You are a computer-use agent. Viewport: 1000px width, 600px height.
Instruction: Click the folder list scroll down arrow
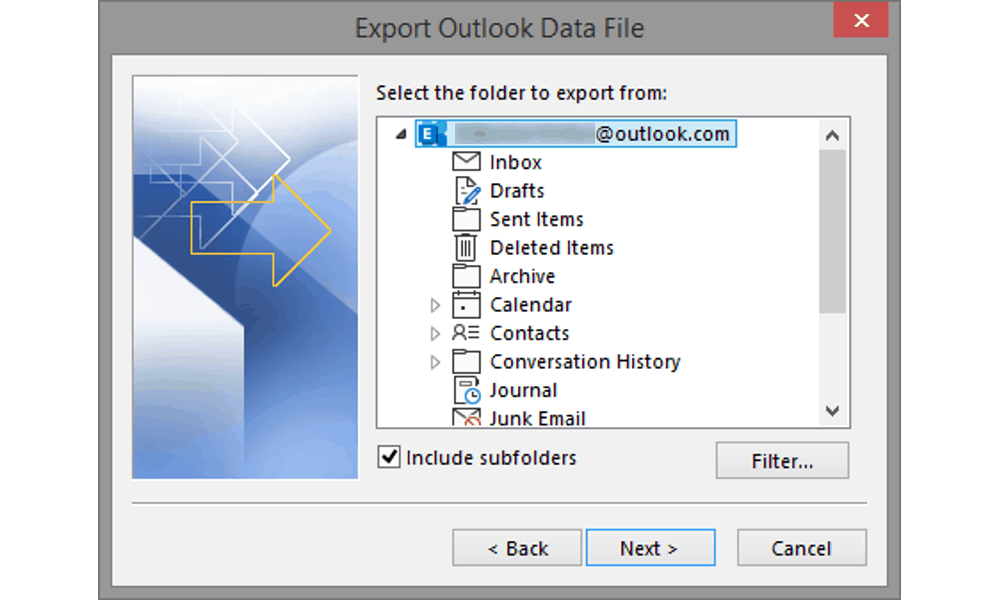[832, 411]
